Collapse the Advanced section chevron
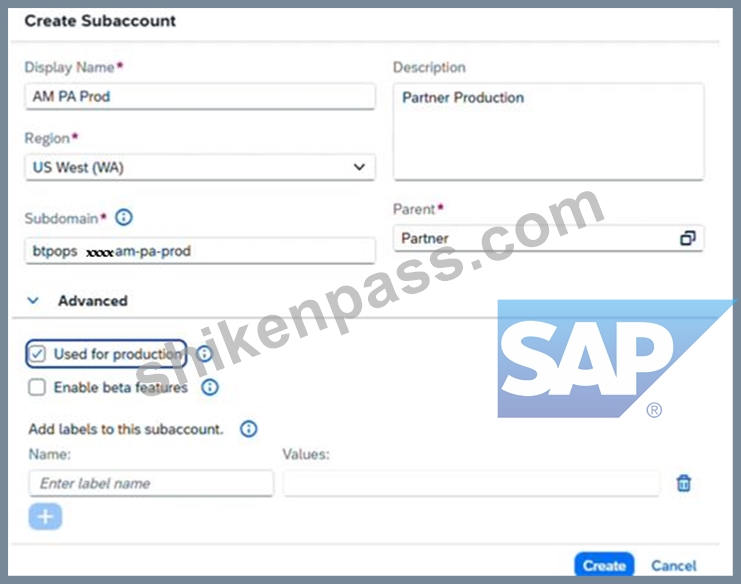 [x=33, y=301]
